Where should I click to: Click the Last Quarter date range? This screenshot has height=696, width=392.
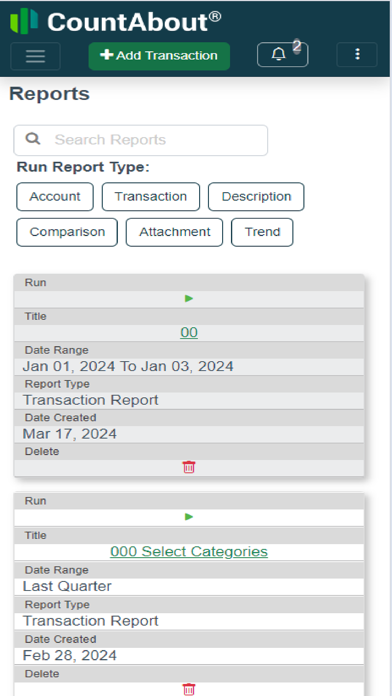67,586
